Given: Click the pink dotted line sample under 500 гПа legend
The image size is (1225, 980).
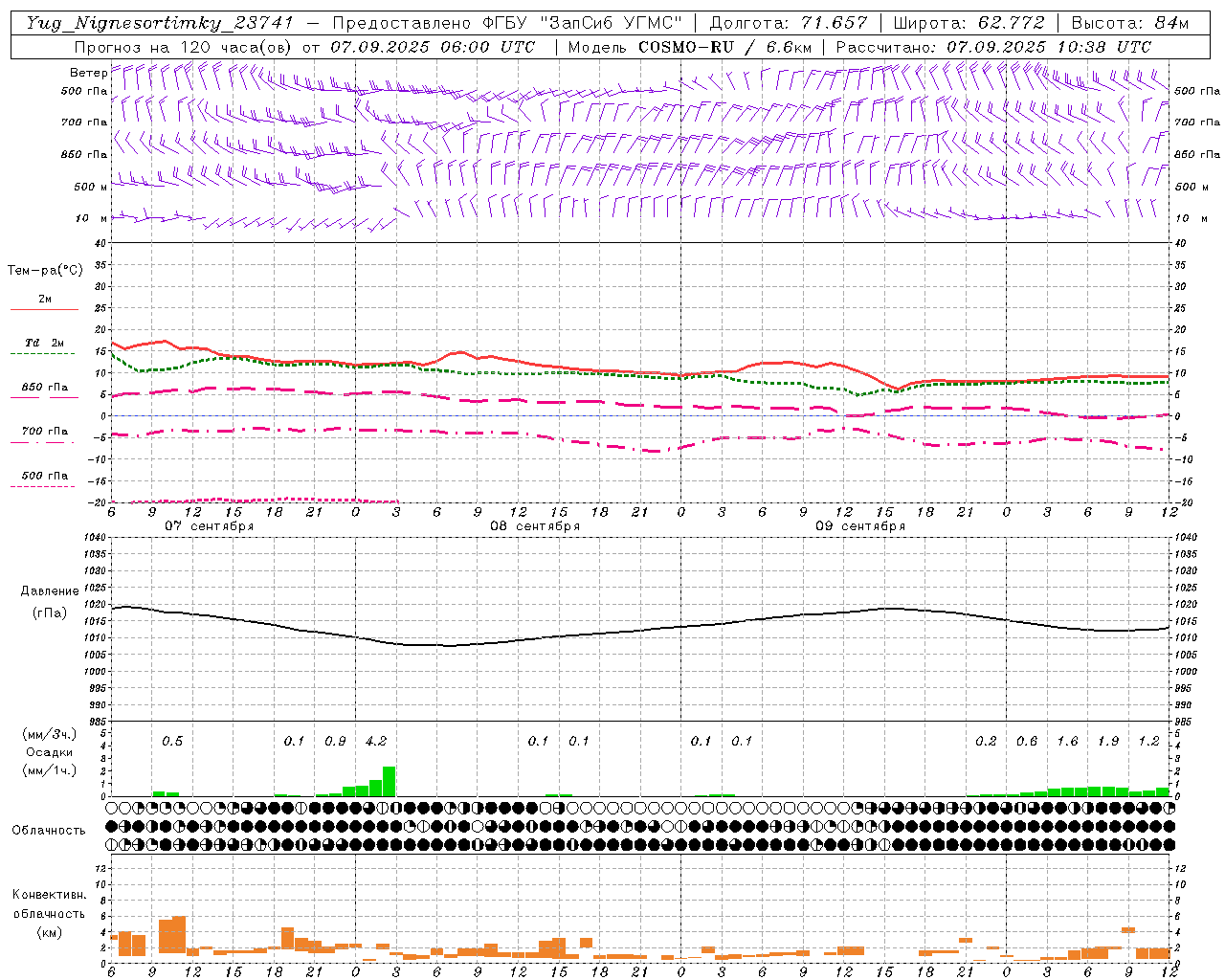Looking at the screenshot, I should [x=43, y=486].
